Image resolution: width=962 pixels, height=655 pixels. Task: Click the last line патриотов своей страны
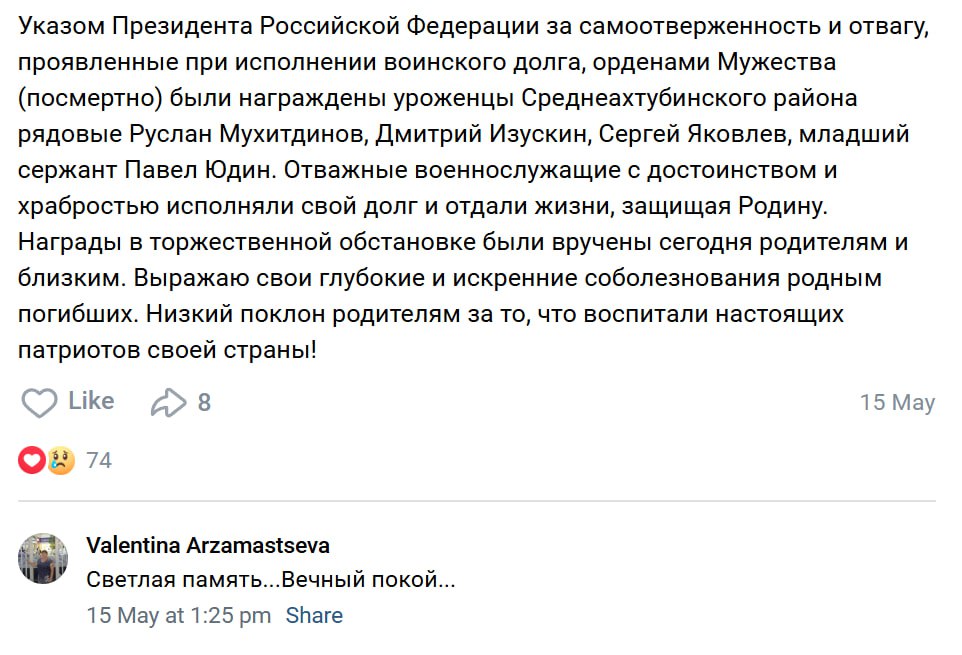coord(170,350)
